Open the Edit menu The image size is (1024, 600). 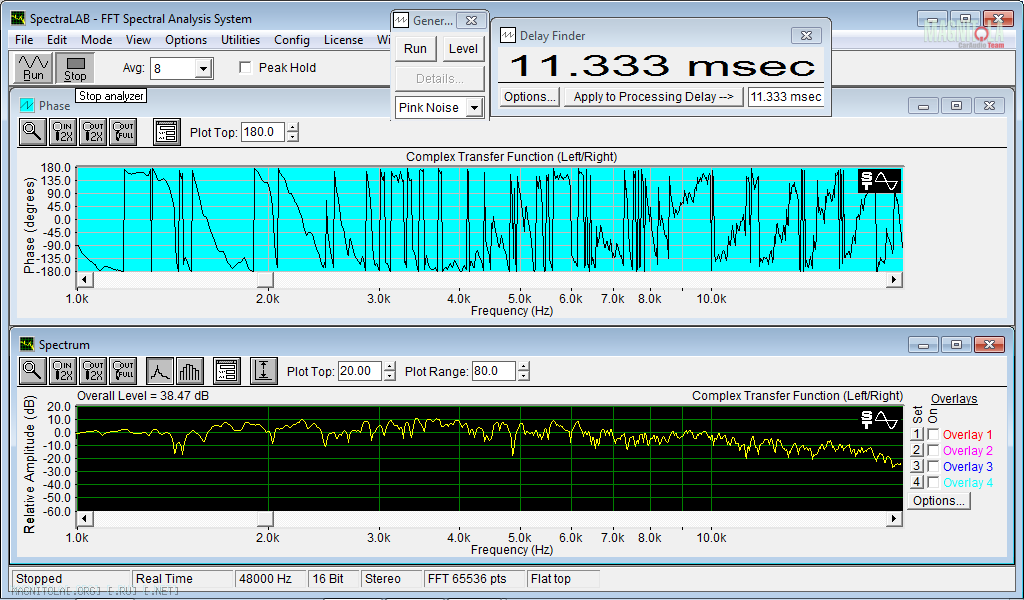[x=57, y=40]
